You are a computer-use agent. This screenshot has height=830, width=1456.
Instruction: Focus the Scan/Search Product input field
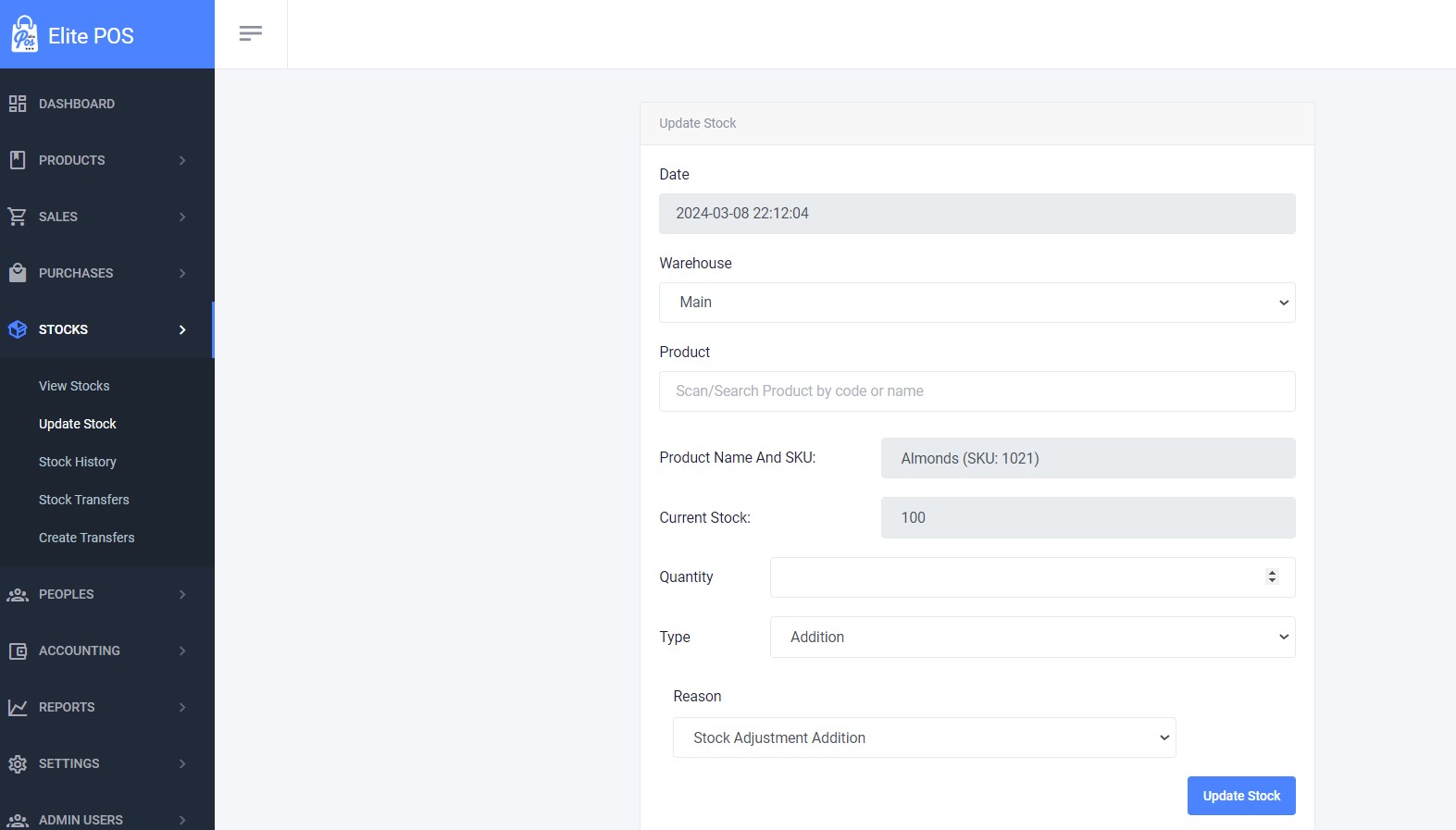point(977,391)
